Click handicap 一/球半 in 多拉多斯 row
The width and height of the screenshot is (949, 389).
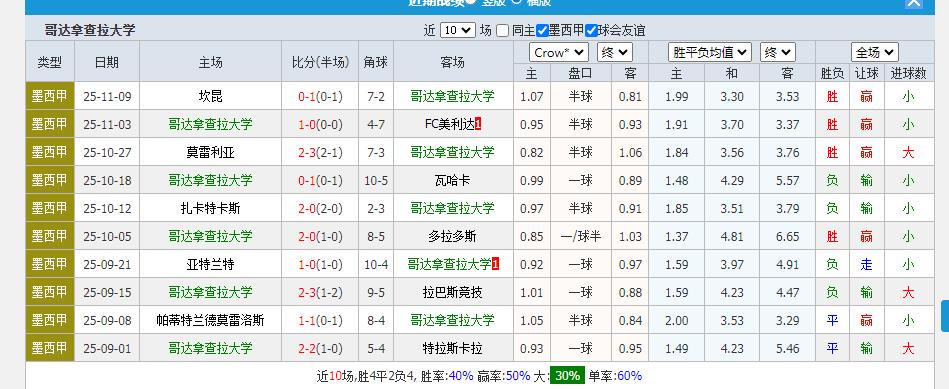pyautogui.click(x=581, y=237)
